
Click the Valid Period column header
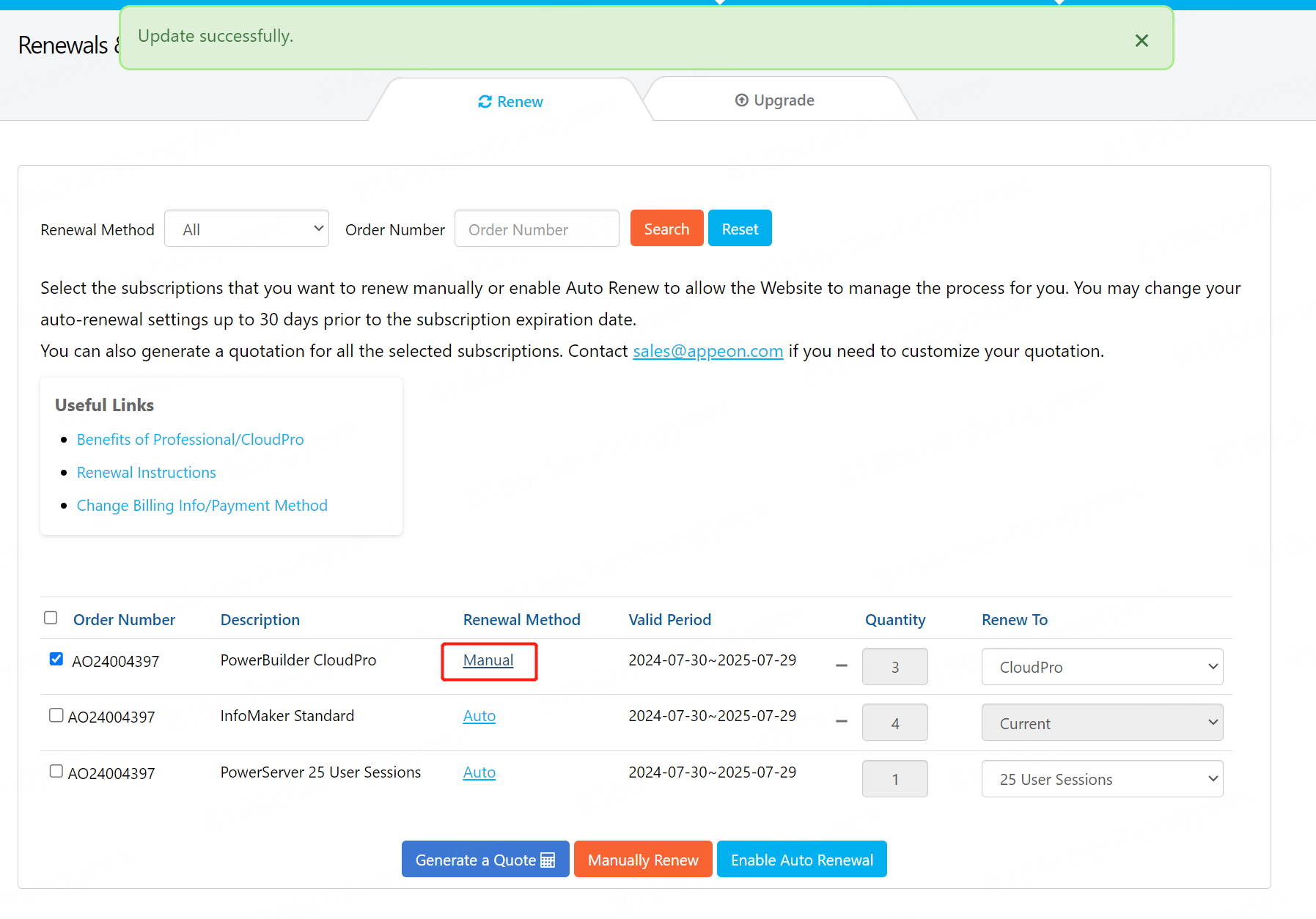670,619
